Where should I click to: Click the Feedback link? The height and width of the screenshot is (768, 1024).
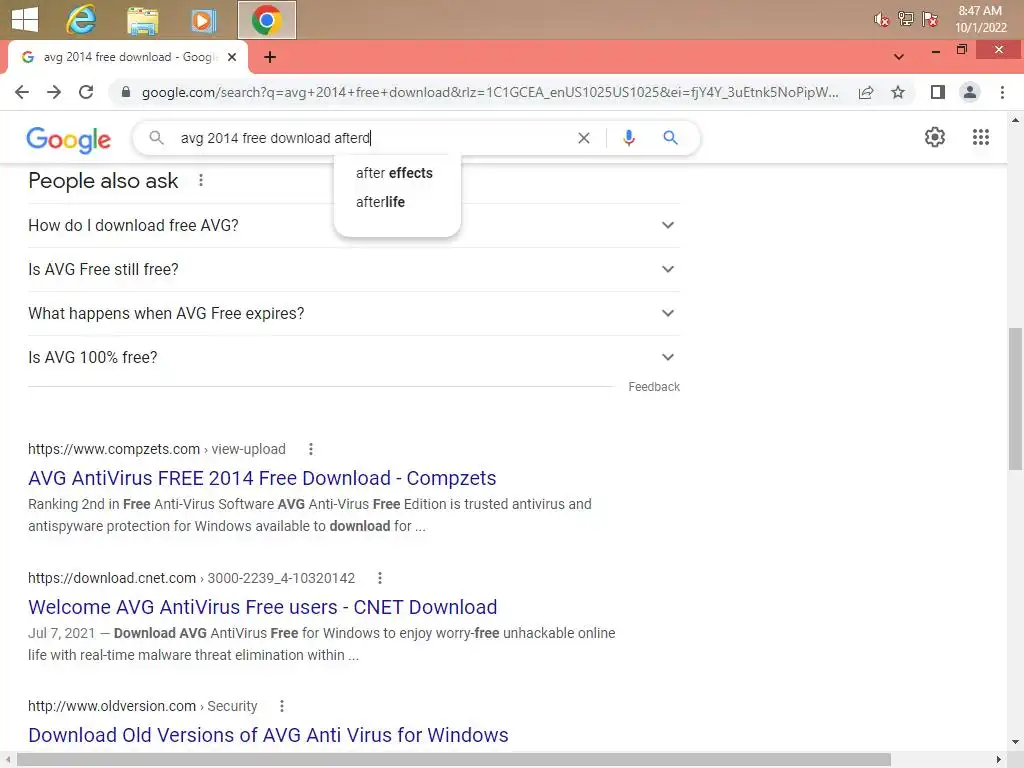pos(654,387)
